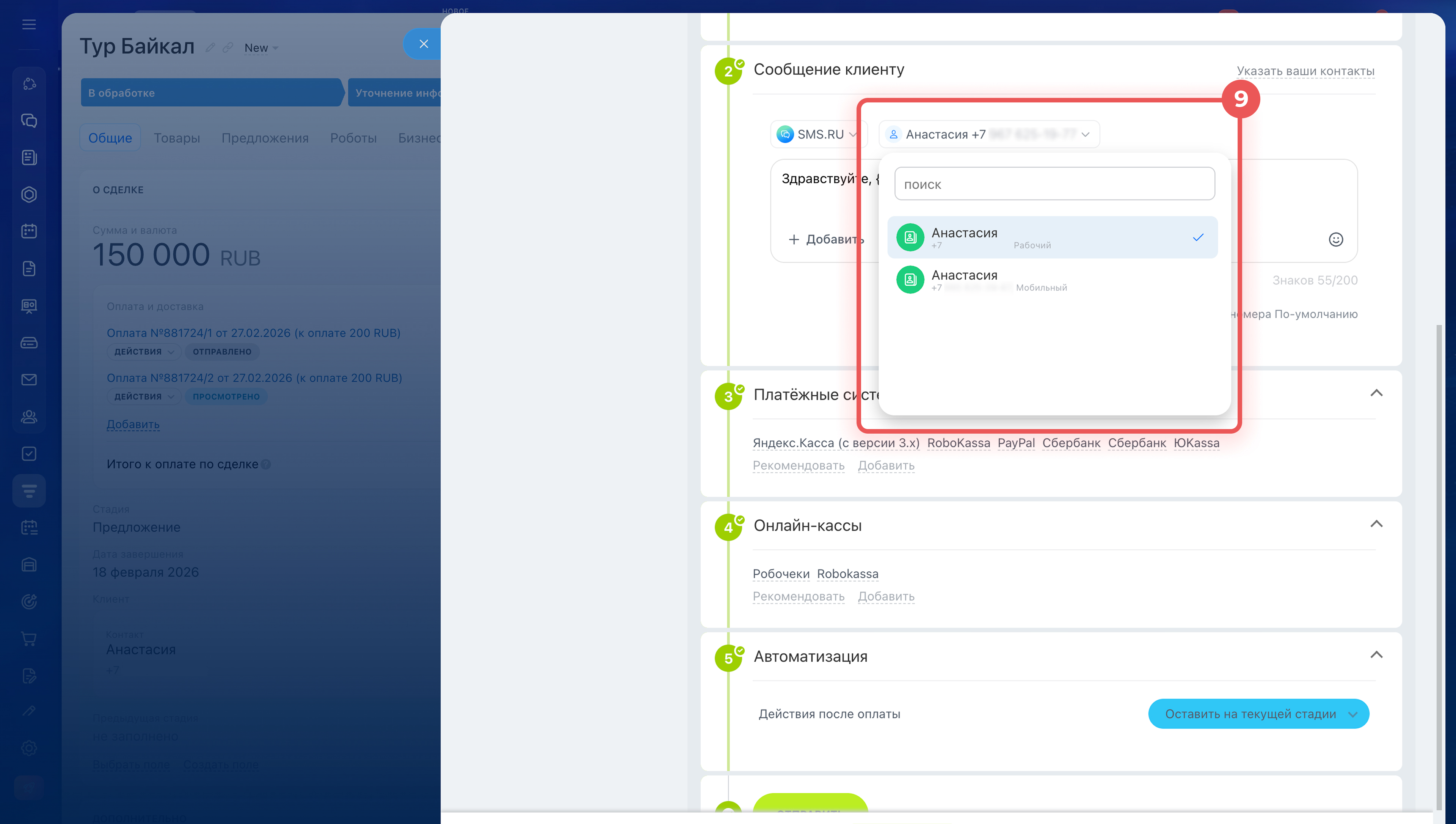Image resolution: width=1456 pixels, height=824 pixels.
Task: Open the hamburger menu in left sidebar
Action: [29, 24]
